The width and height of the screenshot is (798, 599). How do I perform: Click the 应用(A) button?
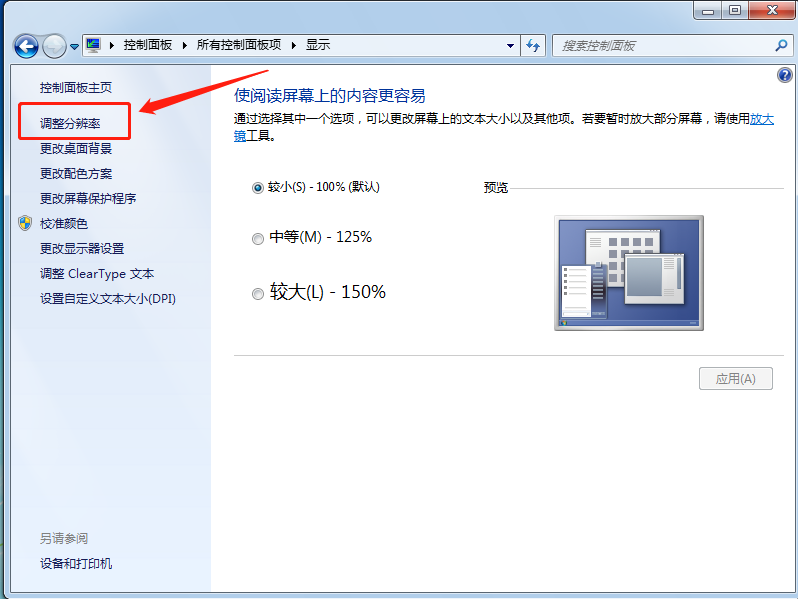(x=735, y=378)
